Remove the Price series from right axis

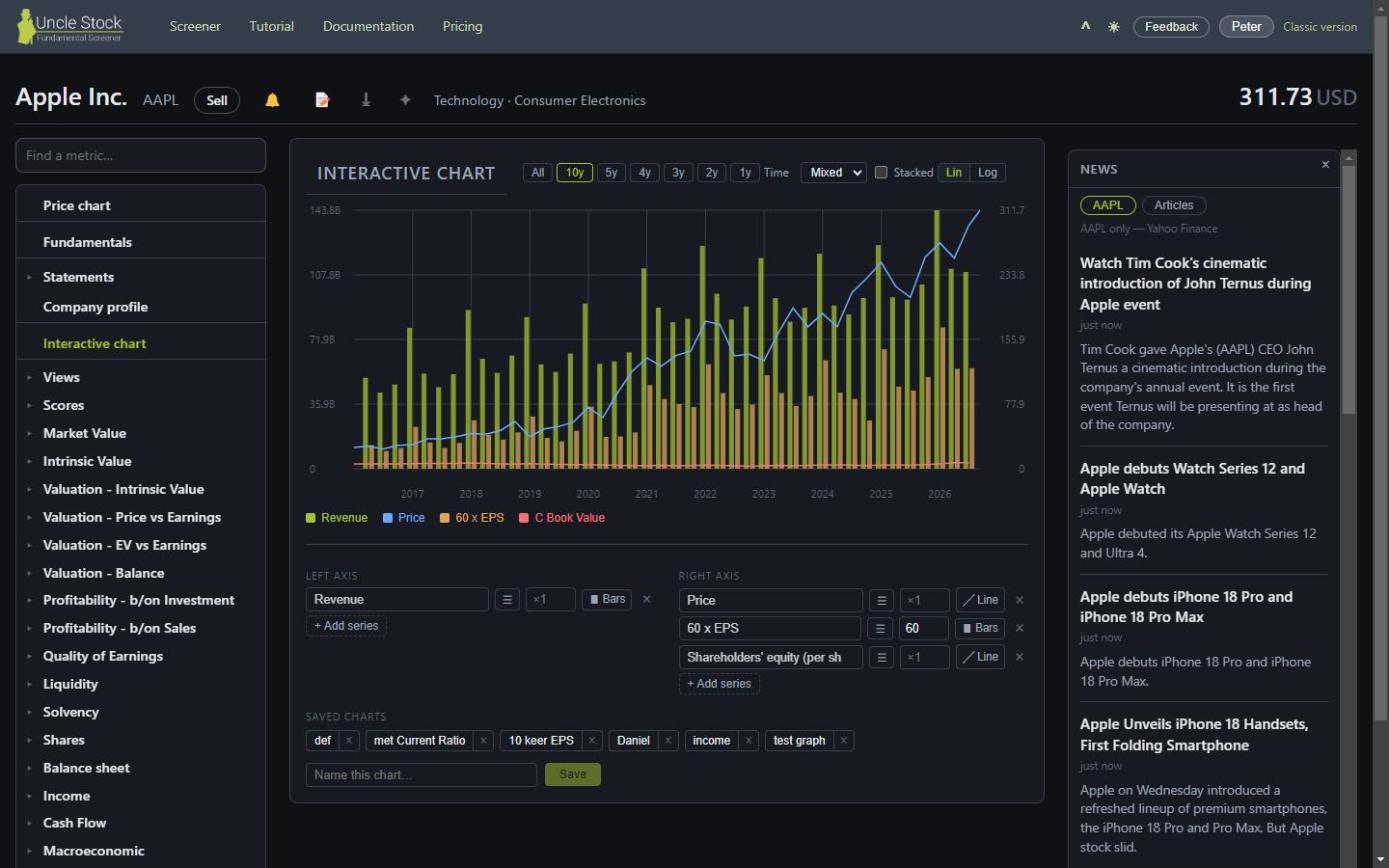(x=1019, y=600)
